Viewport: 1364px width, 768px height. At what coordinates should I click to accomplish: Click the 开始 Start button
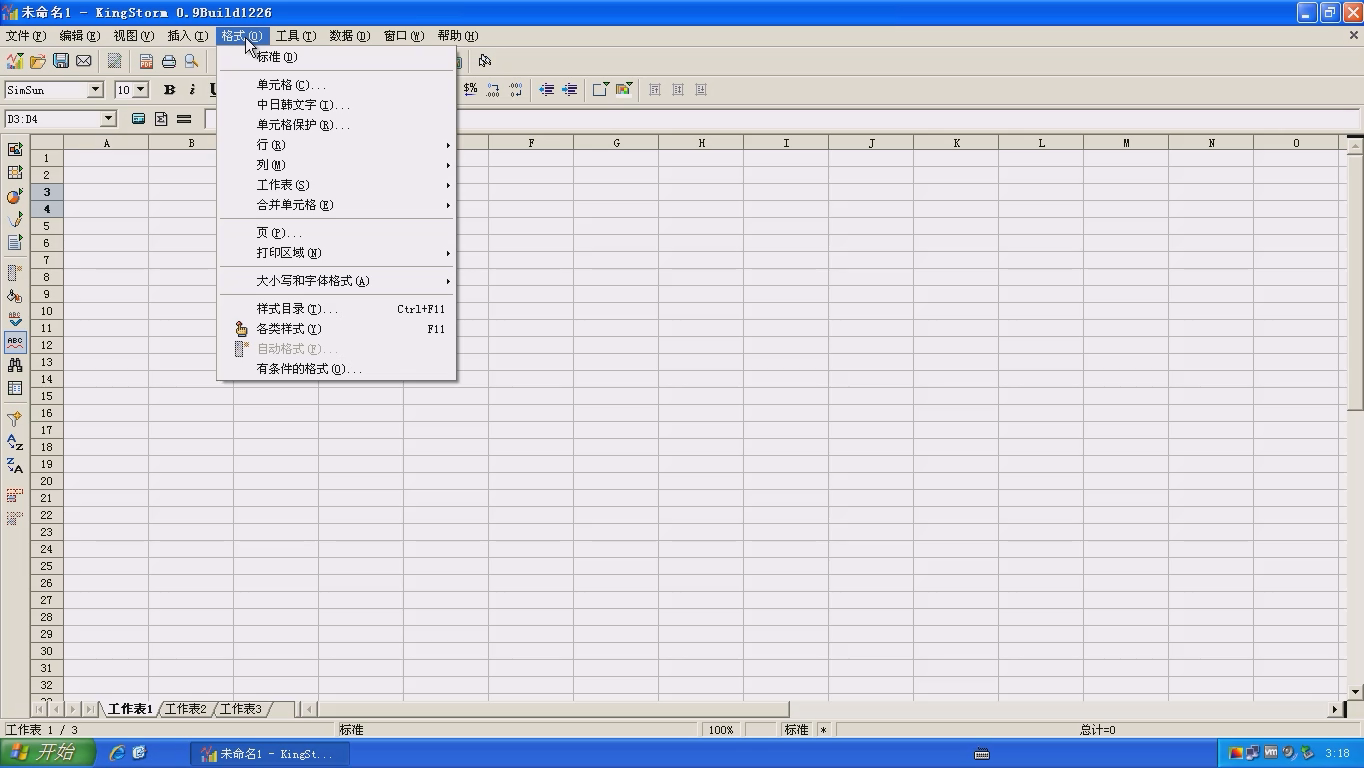47,753
